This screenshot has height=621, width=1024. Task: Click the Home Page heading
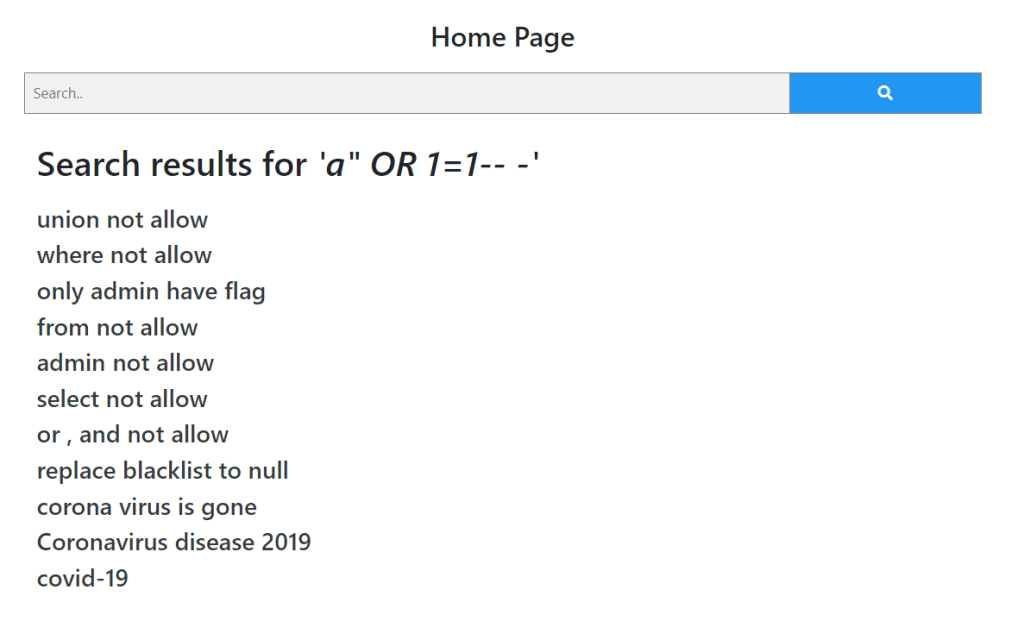(x=503, y=38)
